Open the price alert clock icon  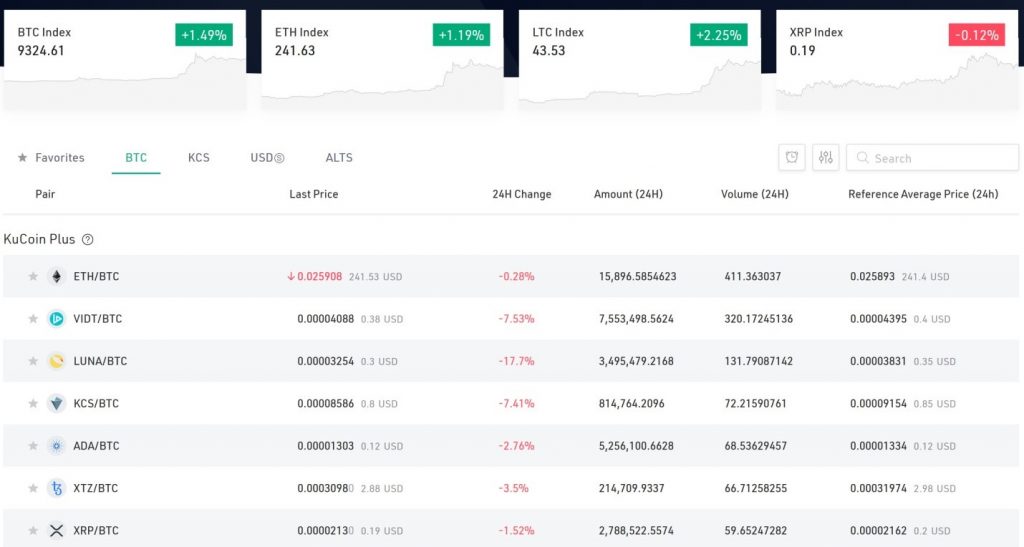[792, 157]
